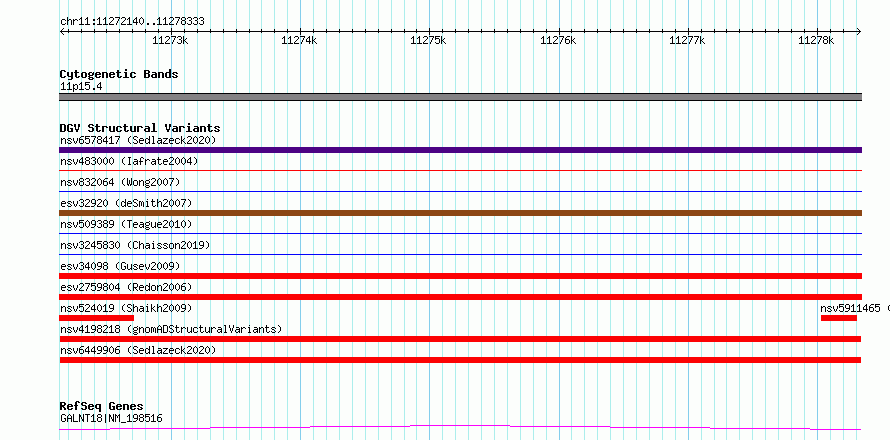The width and height of the screenshot is (890, 440).
Task: Click the second nsv6449906 (Sedlazeck2020) label
Action: click(x=138, y=350)
